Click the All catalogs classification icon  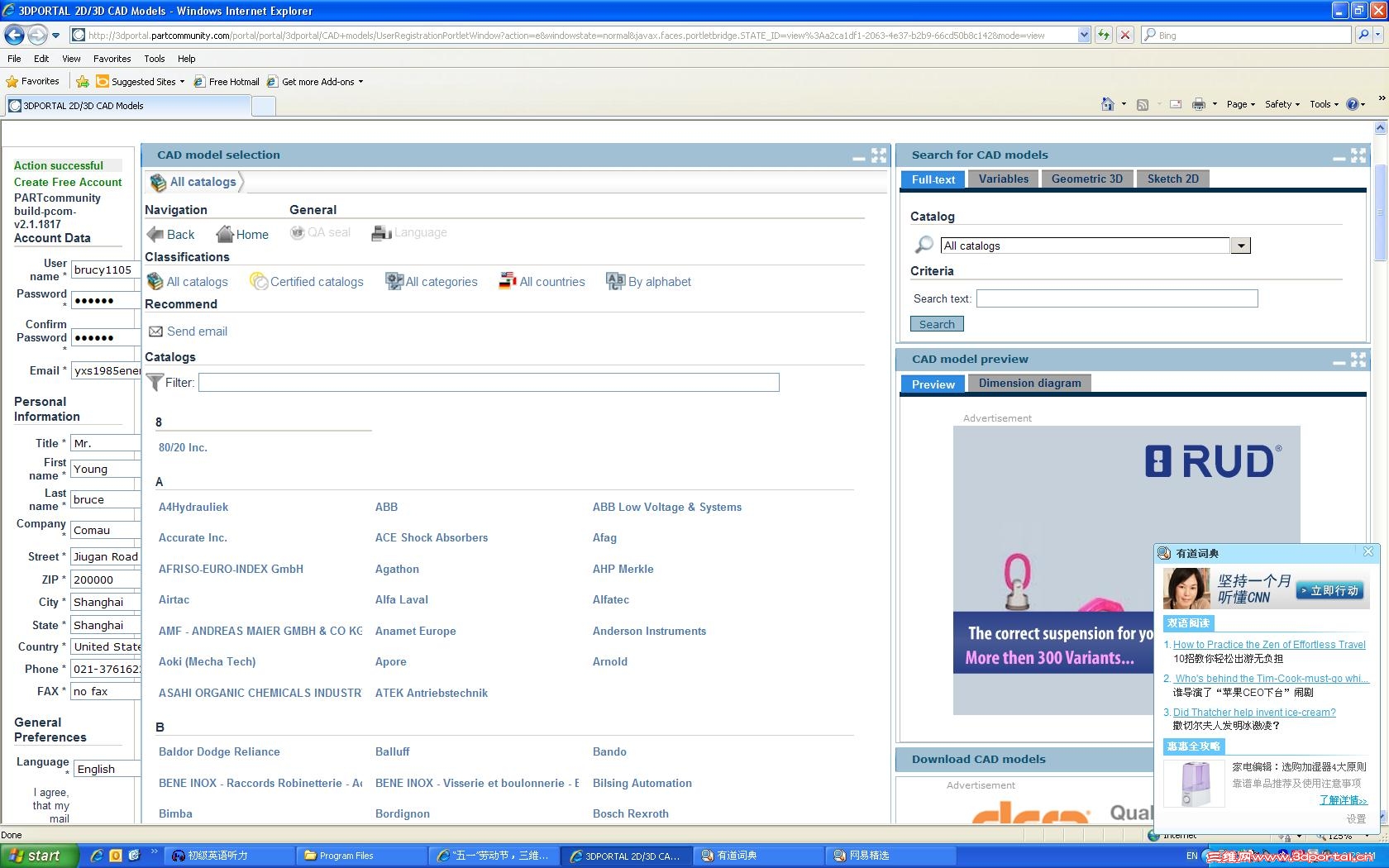155,281
